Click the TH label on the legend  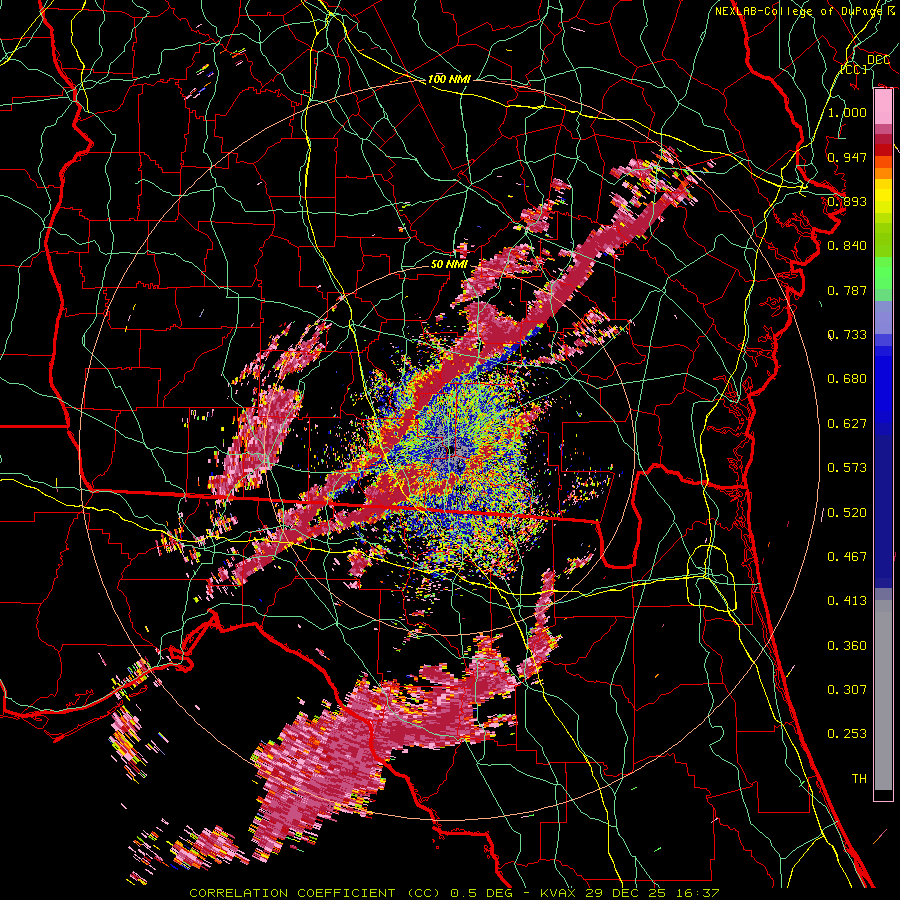click(x=859, y=779)
